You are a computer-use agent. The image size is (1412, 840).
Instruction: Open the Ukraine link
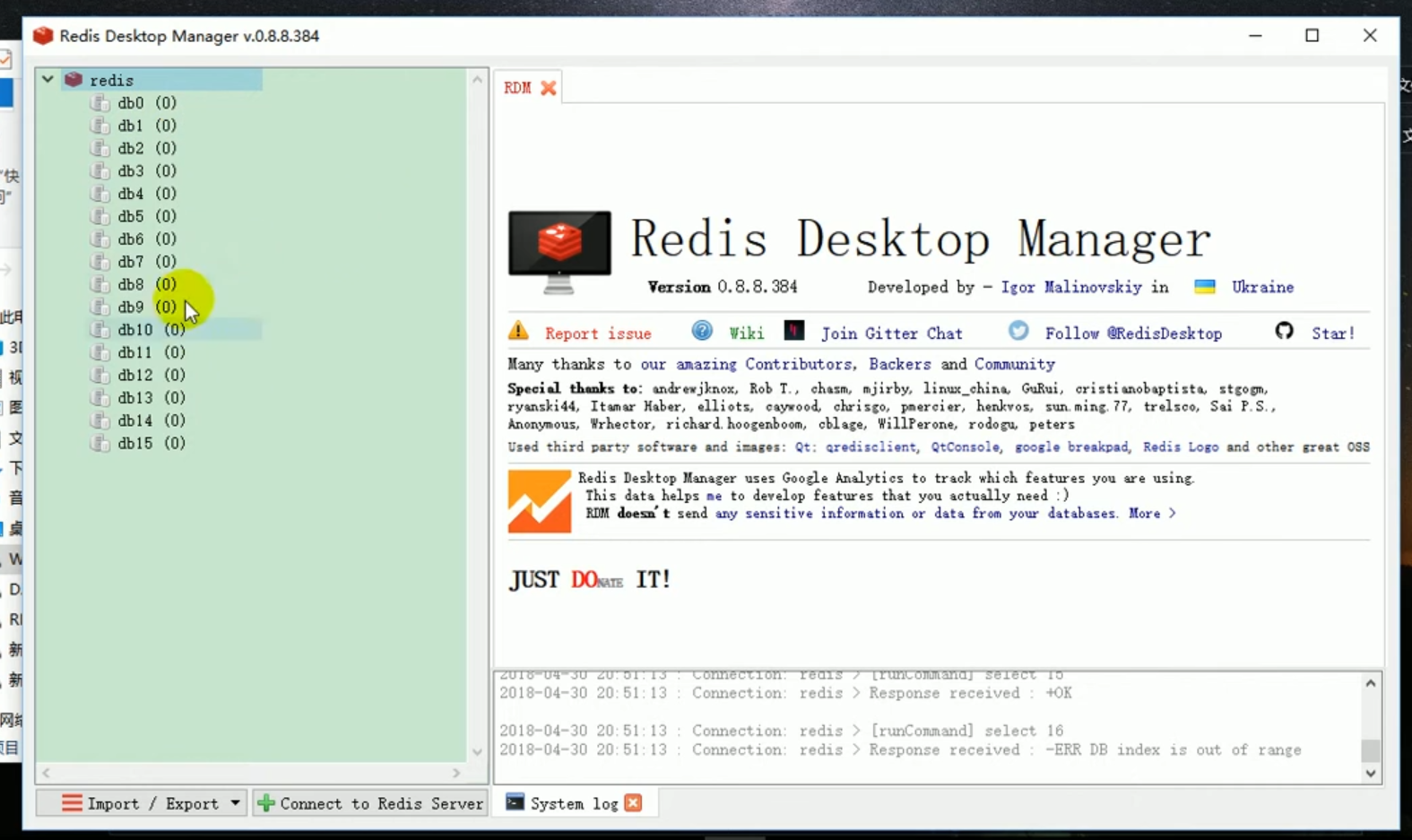1262,287
